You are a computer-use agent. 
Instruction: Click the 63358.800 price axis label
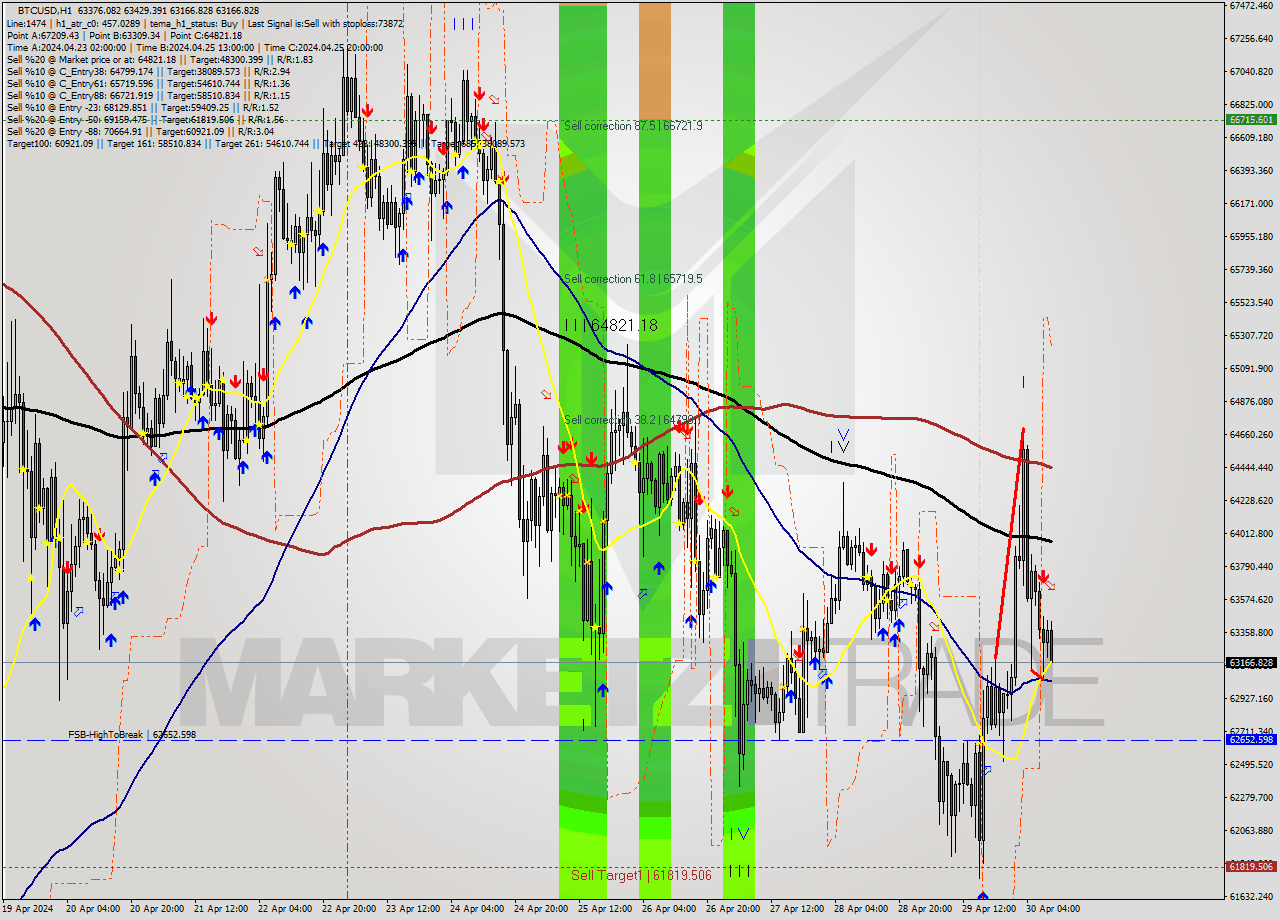tap(1251, 632)
